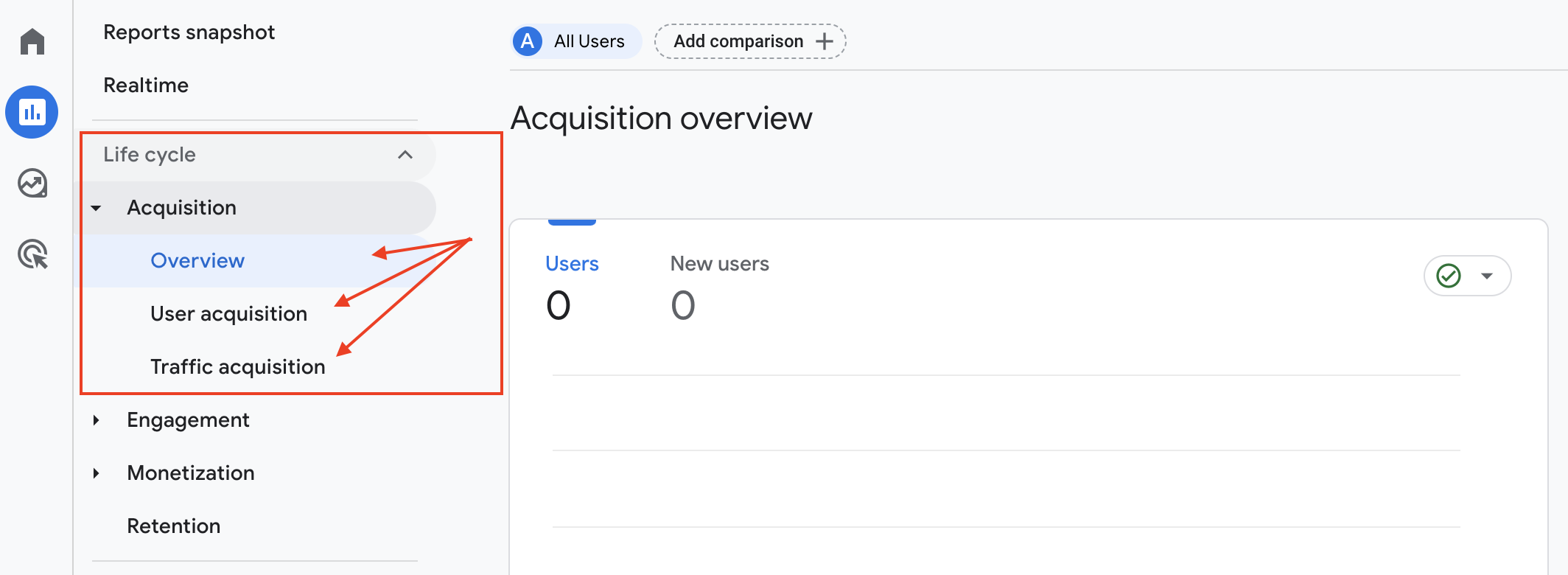Viewport: 1568px width, 575px height.
Task: Collapse the Life cycle section chevron
Action: click(x=405, y=155)
